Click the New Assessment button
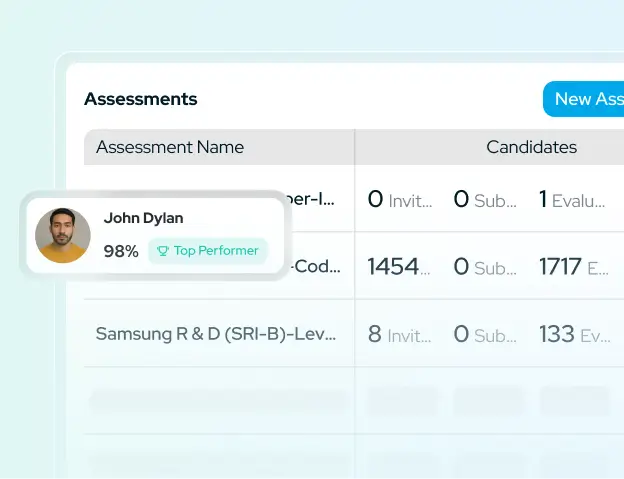Screen dimensions: 624x479 coord(583,99)
